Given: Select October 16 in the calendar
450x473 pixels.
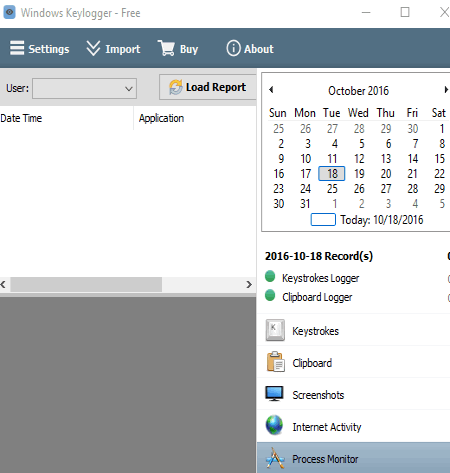Looking at the screenshot, I should point(279,174).
